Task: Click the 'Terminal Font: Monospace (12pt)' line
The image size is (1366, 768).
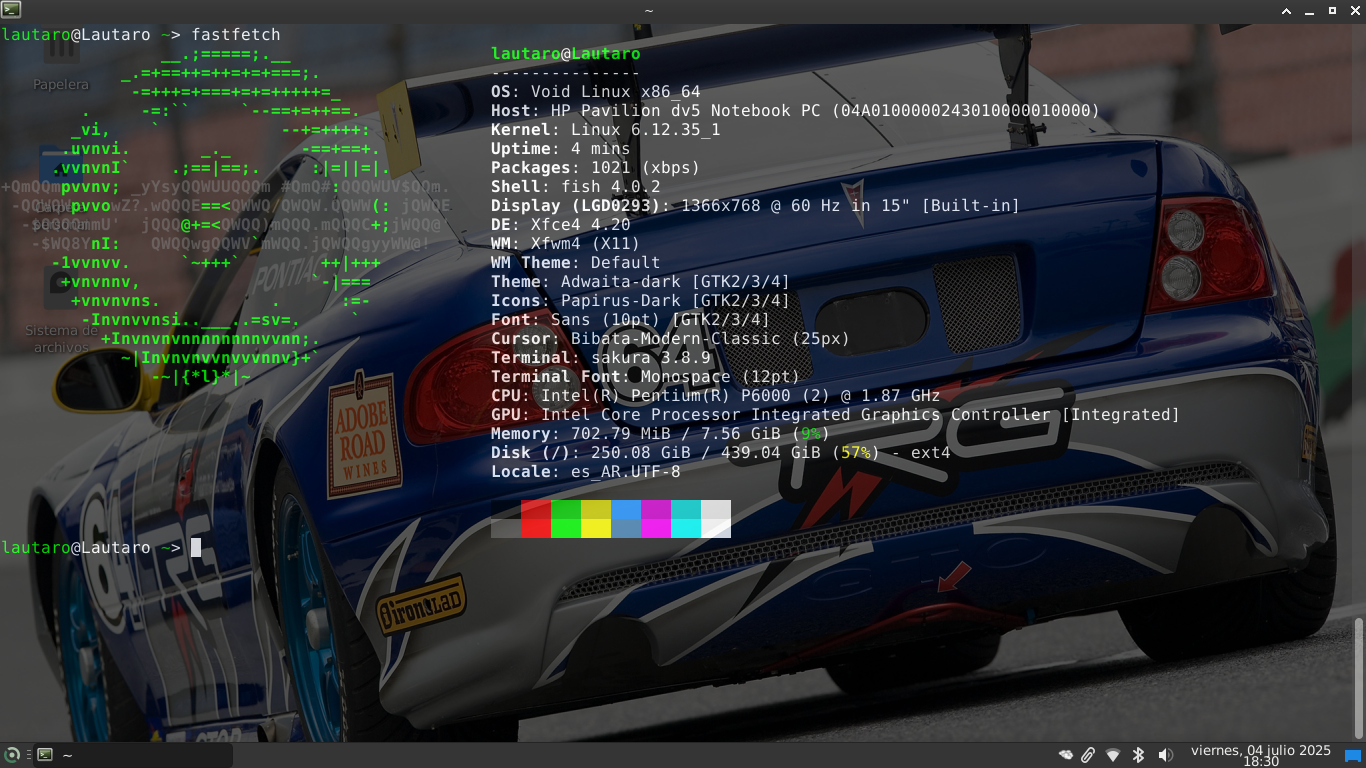Action: tap(645, 376)
